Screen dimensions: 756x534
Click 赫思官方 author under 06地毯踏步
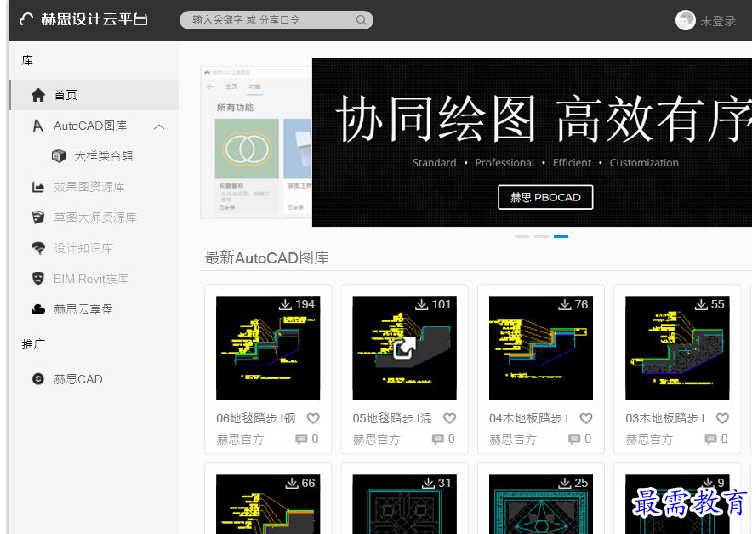point(240,439)
